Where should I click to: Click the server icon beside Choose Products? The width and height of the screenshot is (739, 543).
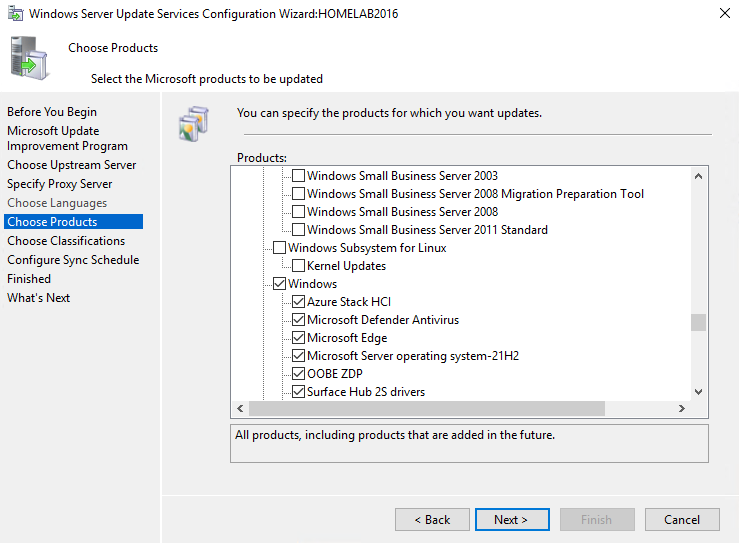pos(29,58)
